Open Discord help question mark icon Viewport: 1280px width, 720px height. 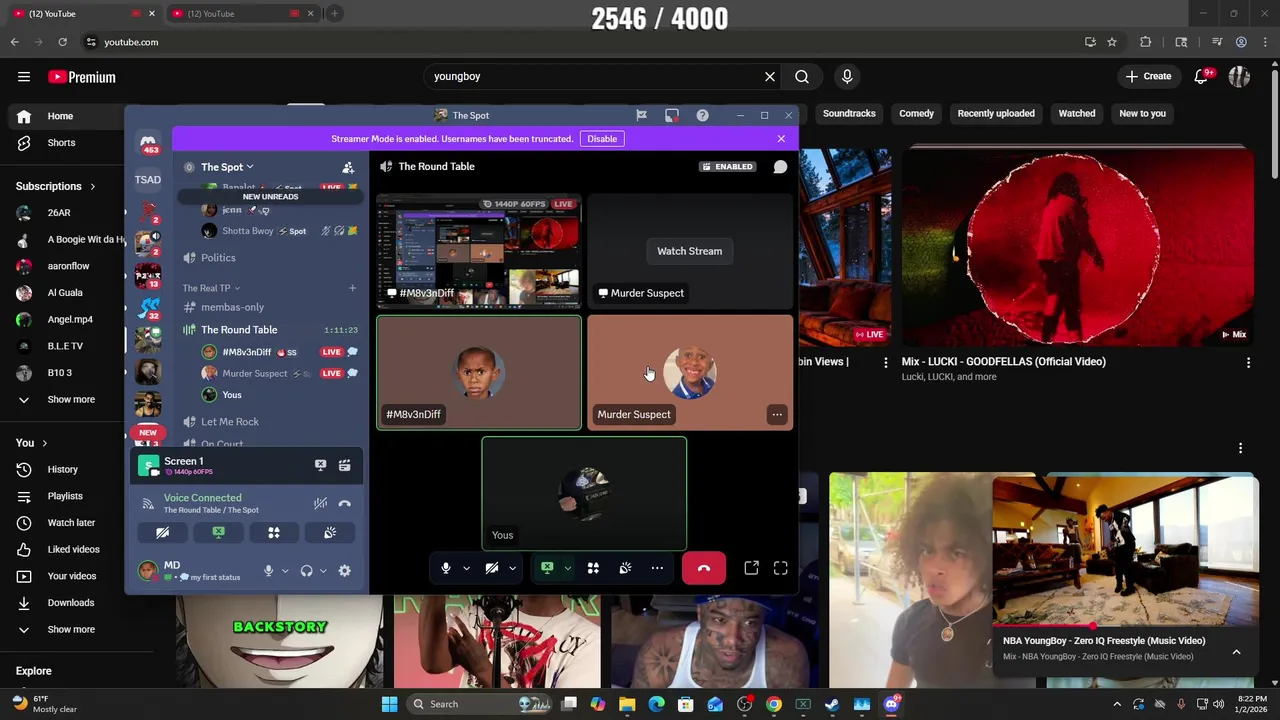tap(703, 115)
